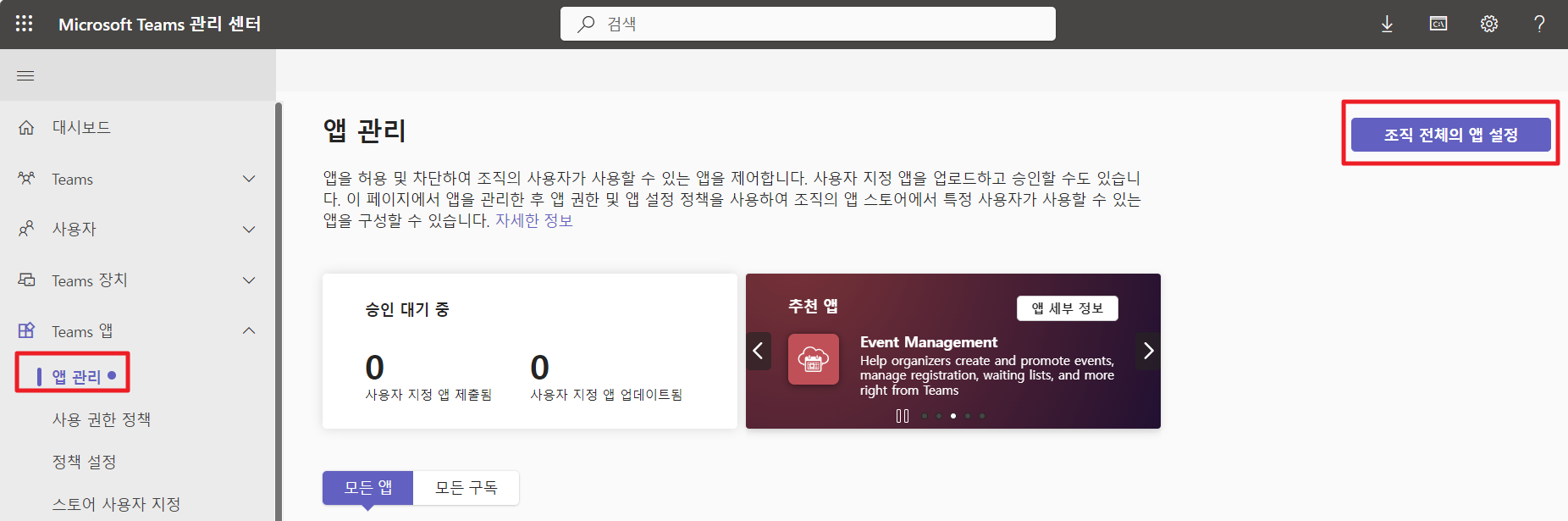Screen dimensions: 1568x521
Task: Focus the 검색 search field
Action: [x=808, y=24]
